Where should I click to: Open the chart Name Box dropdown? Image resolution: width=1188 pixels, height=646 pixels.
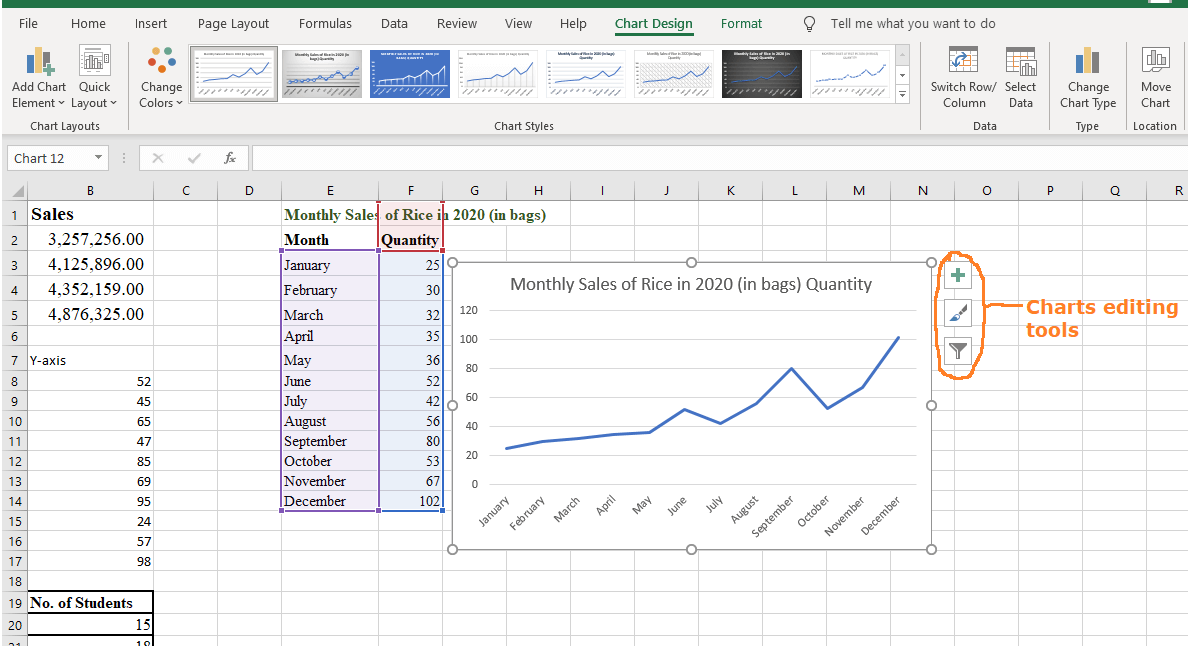pos(96,158)
